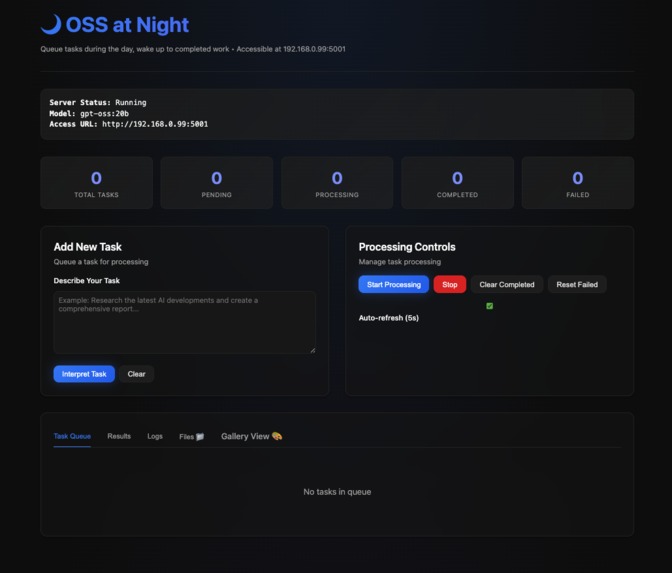Click the Total Tasks stat card
This screenshot has height=573, width=672.
click(x=96, y=183)
